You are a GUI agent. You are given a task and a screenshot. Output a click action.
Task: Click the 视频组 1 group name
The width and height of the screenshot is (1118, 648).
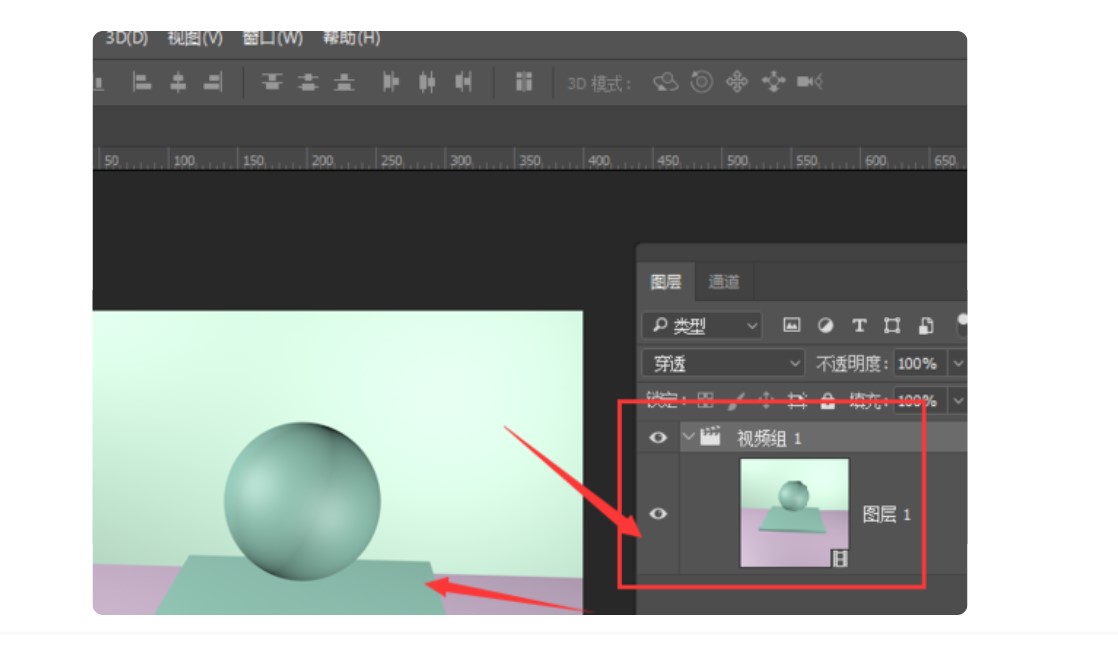(769, 438)
